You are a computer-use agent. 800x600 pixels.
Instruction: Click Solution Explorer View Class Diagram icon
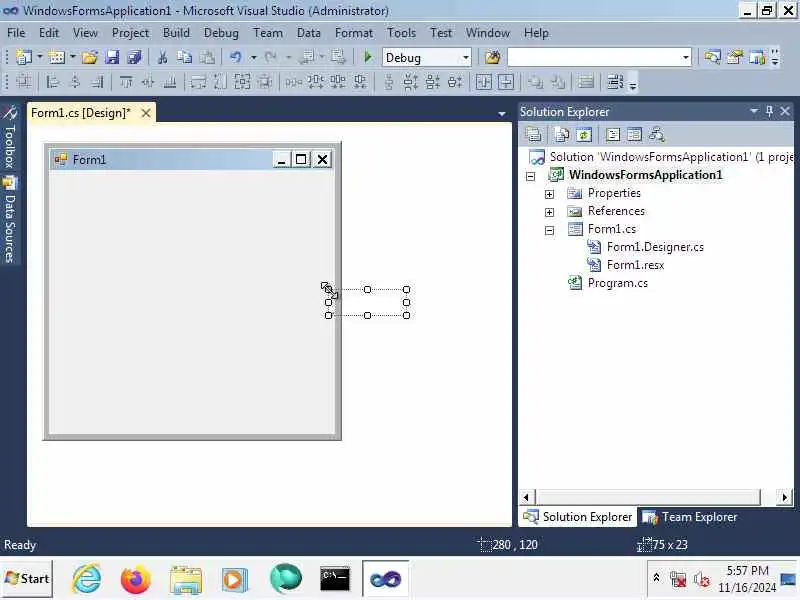[656, 135]
